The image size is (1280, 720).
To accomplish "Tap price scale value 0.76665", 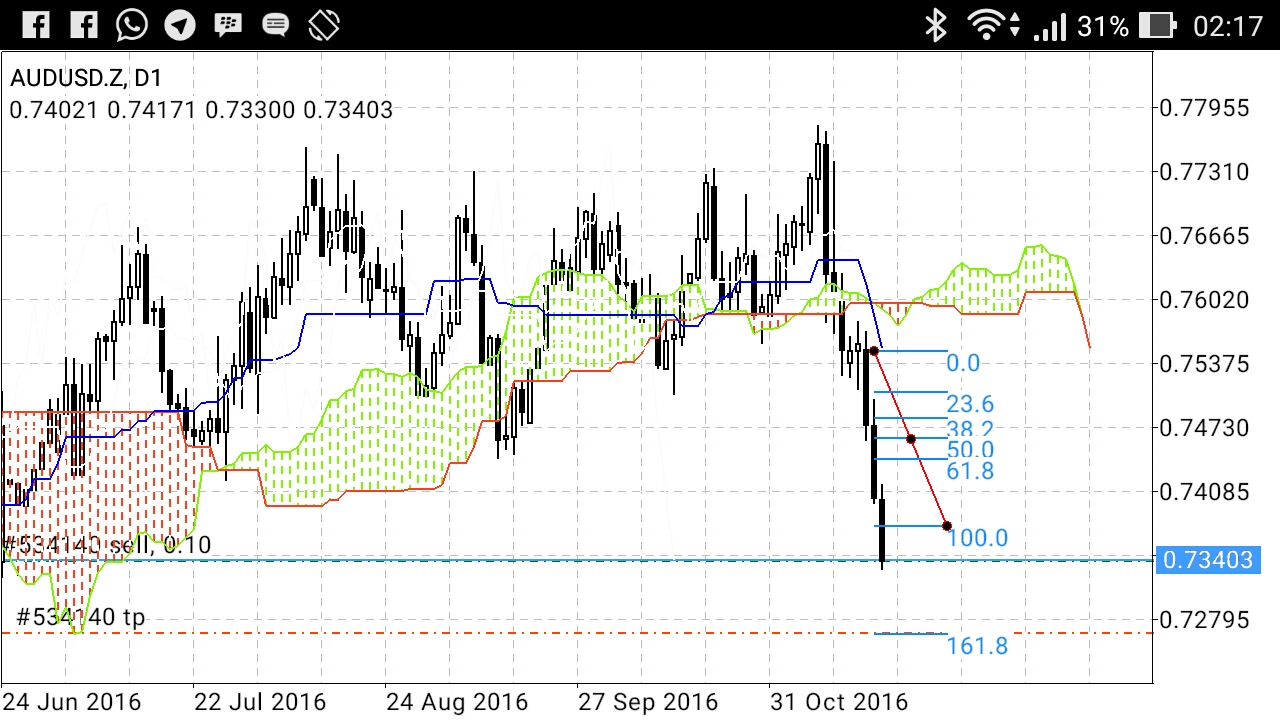I will [1204, 236].
